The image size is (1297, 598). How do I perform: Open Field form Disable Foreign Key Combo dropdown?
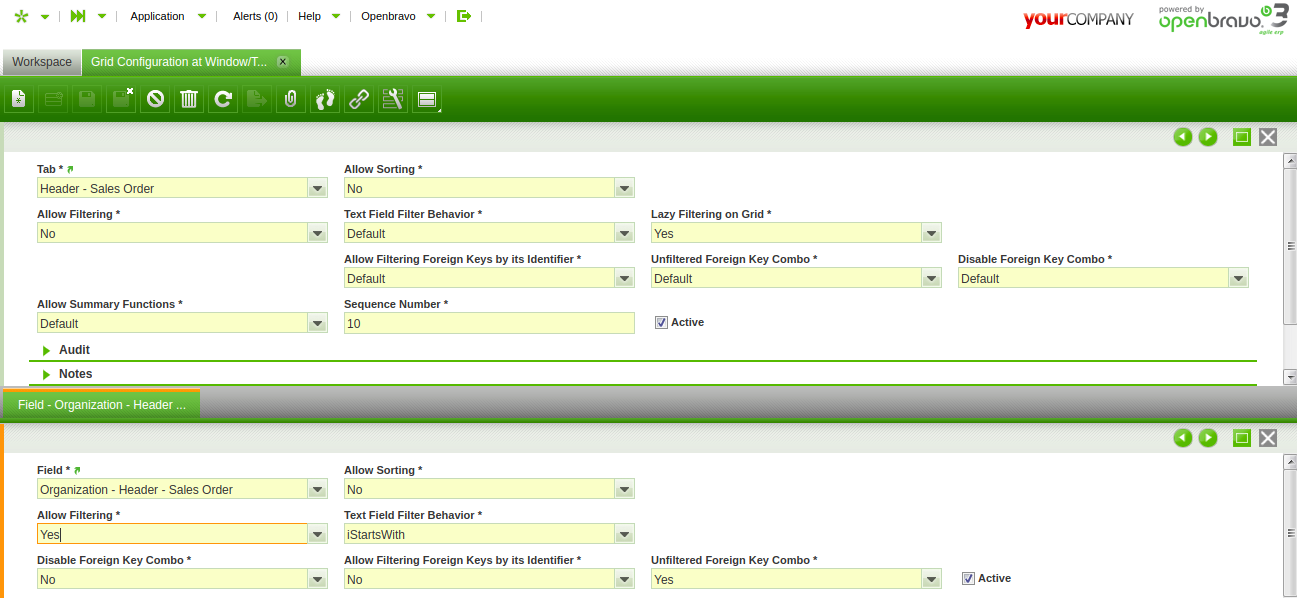click(318, 579)
